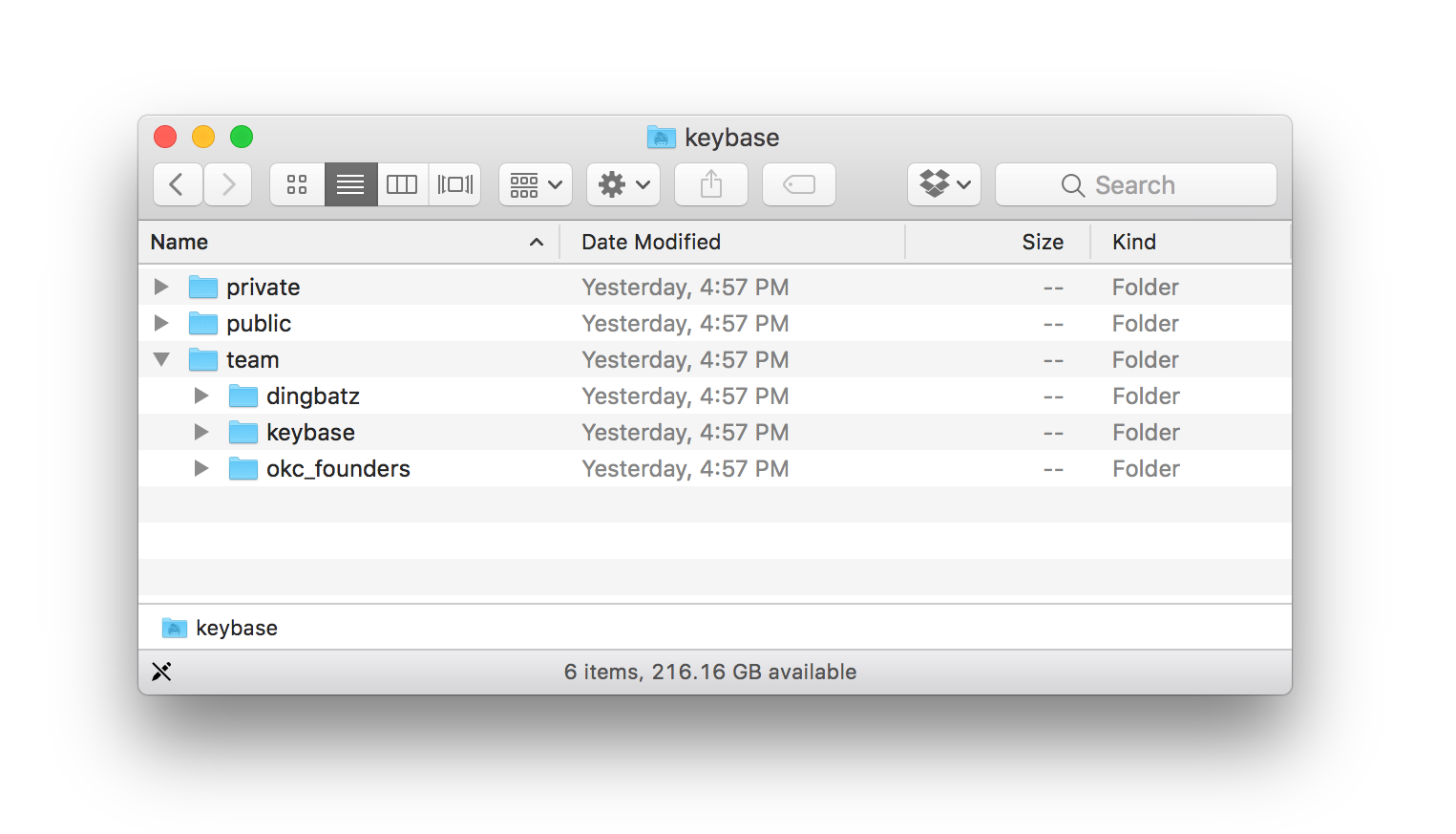
Task: Click the crossed tools icon in status bar
Action: (161, 672)
